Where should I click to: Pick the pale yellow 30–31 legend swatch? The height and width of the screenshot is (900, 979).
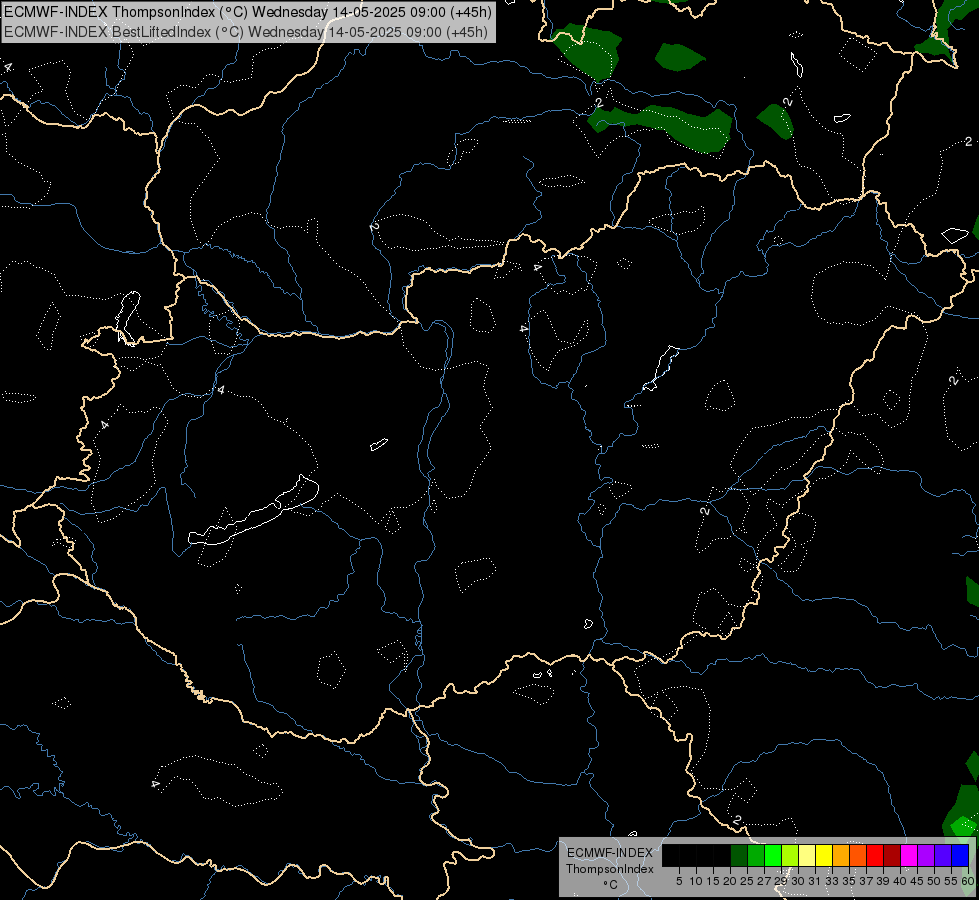pyautogui.click(x=807, y=855)
